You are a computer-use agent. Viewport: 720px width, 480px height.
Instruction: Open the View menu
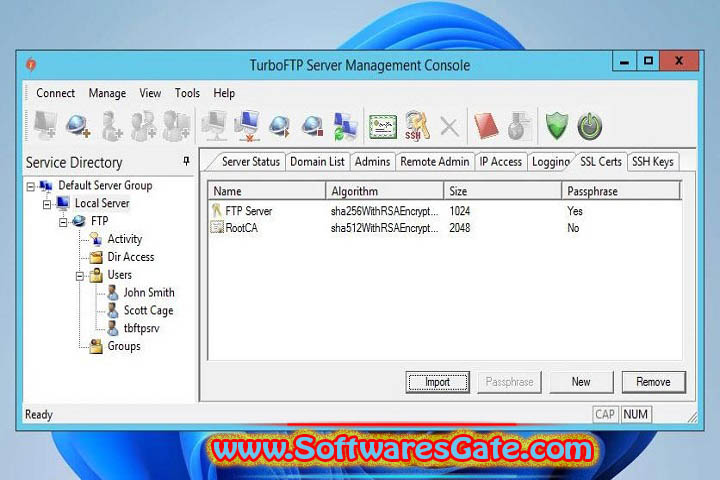150,93
